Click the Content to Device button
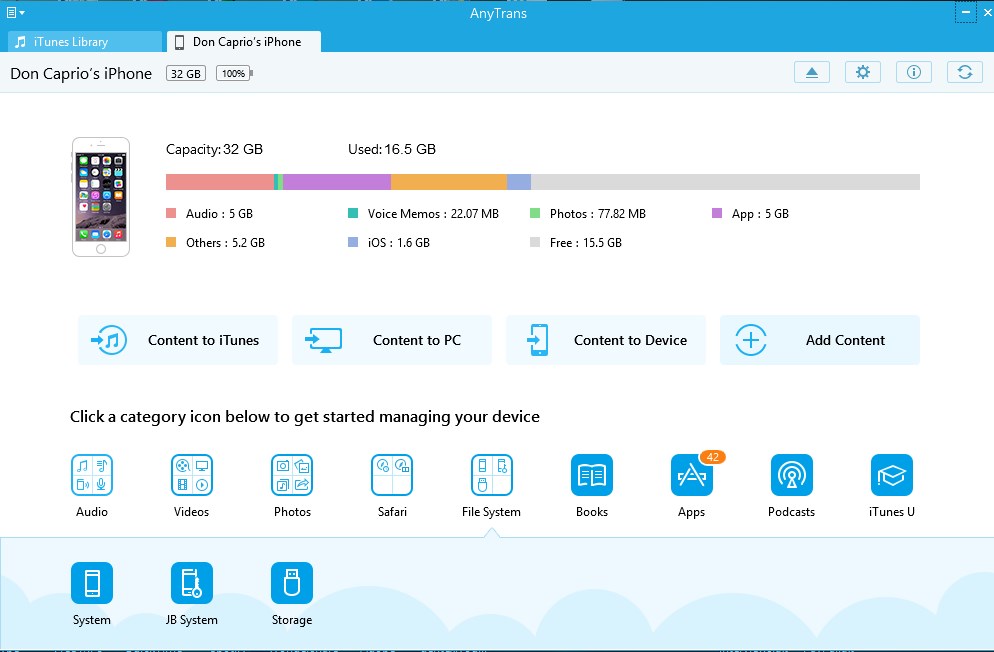 pyautogui.click(x=605, y=340)
